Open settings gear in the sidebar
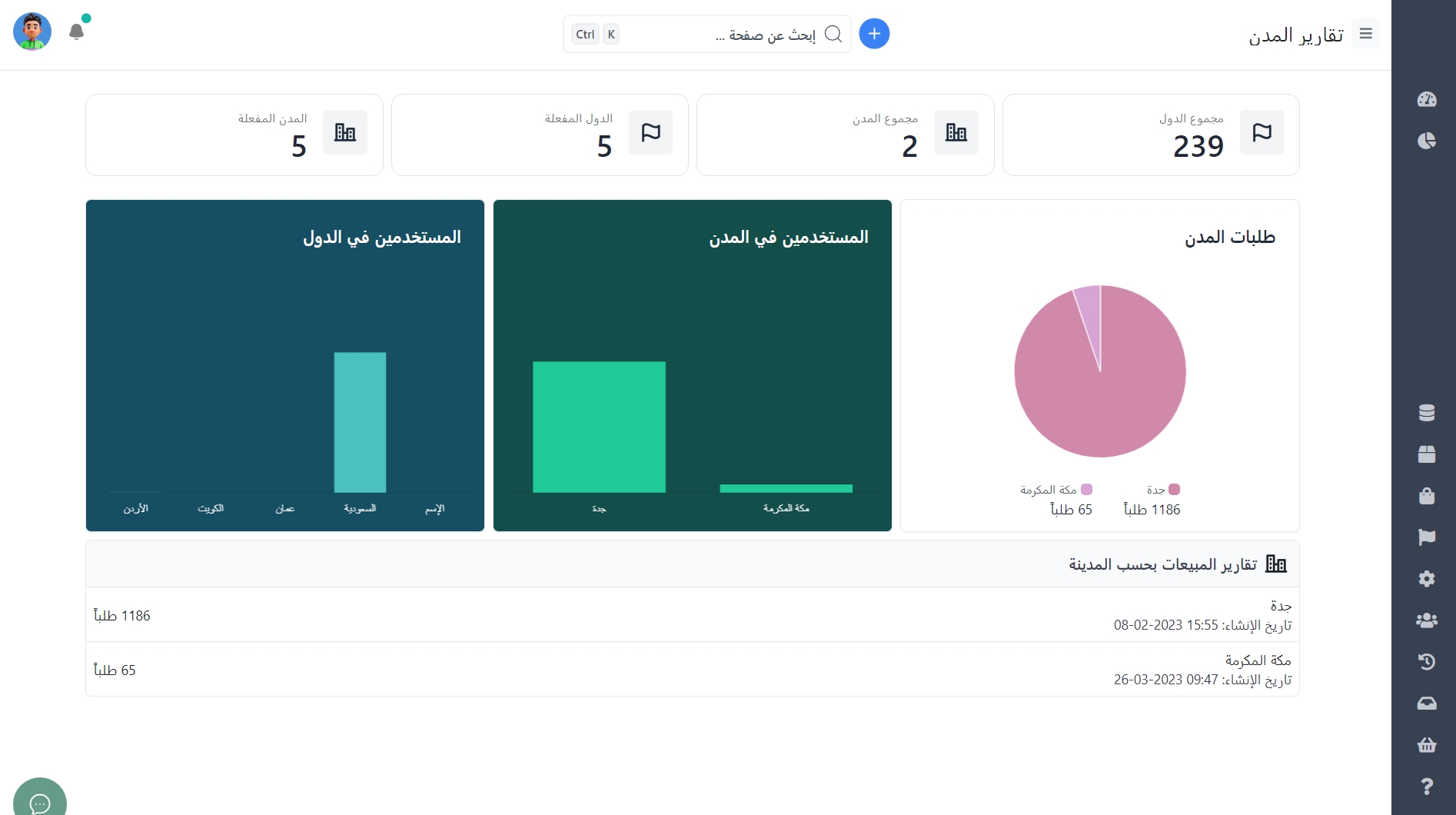 pos(1426,579)
